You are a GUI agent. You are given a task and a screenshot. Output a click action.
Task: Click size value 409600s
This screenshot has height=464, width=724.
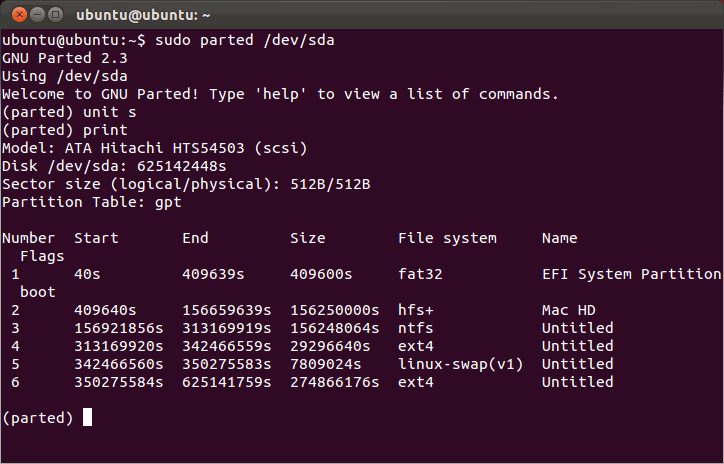pos(321,274)
